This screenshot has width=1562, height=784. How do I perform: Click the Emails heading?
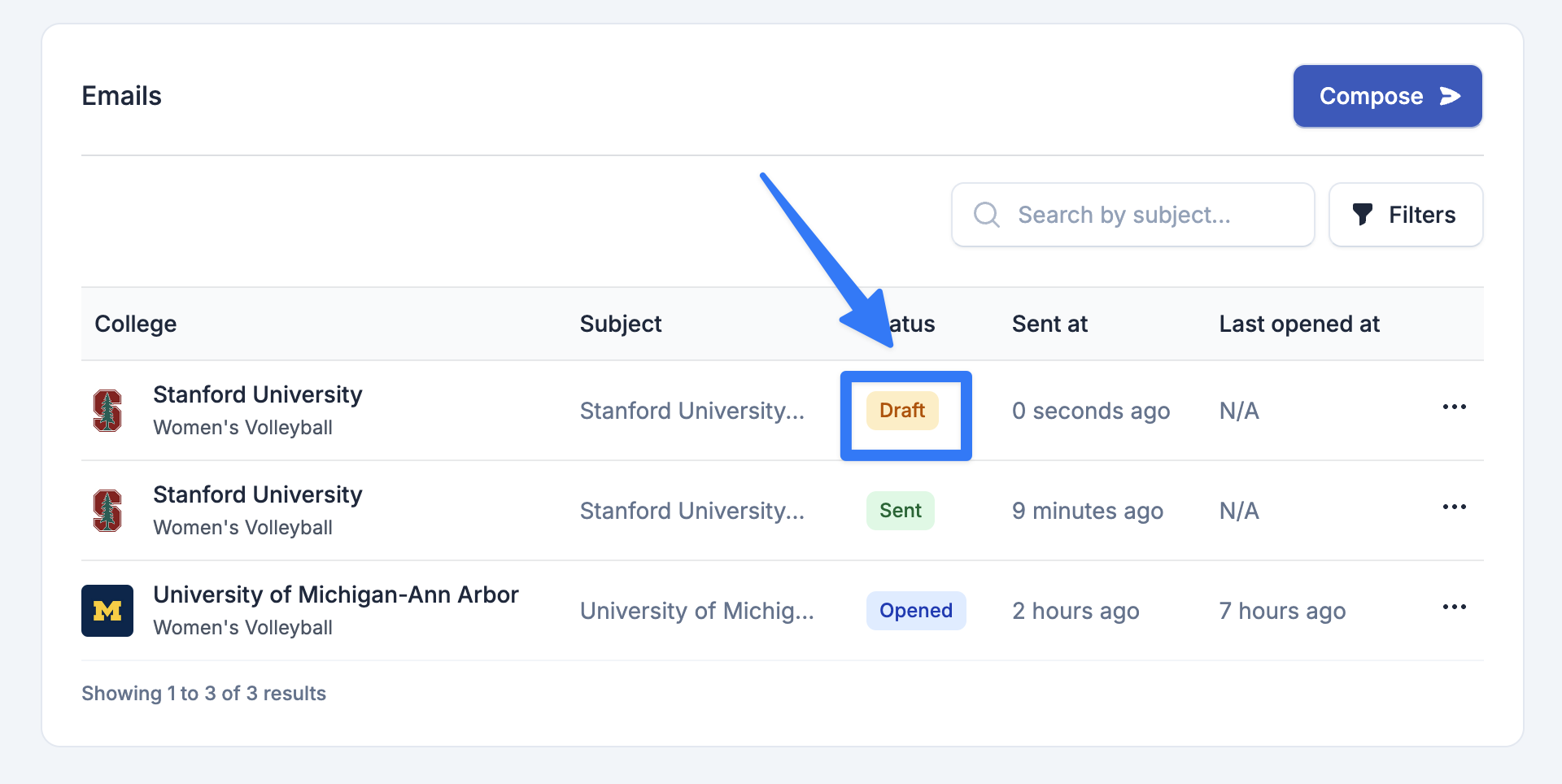coord(122,96)
